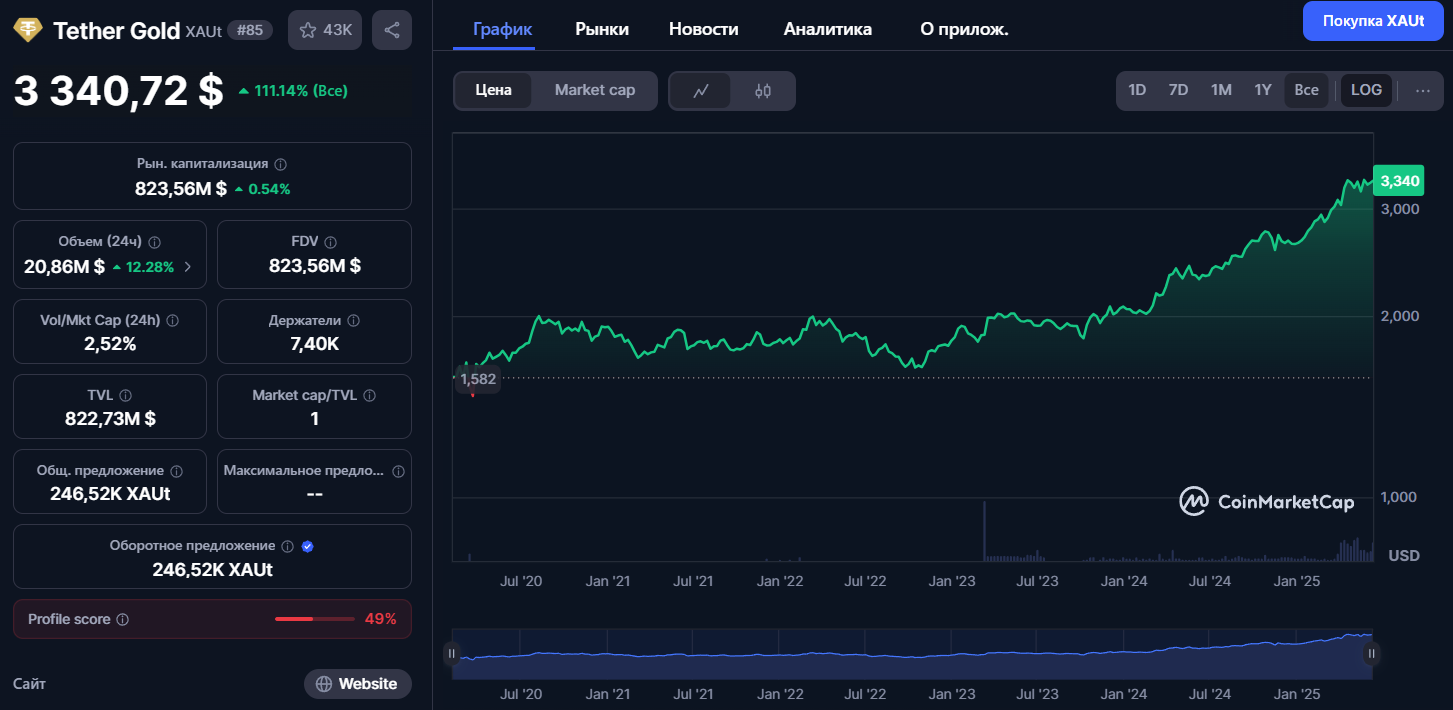The height and width of the screenshot is (710, 1453).
Task: Click the left range slider handle
Action: (452, 654)
